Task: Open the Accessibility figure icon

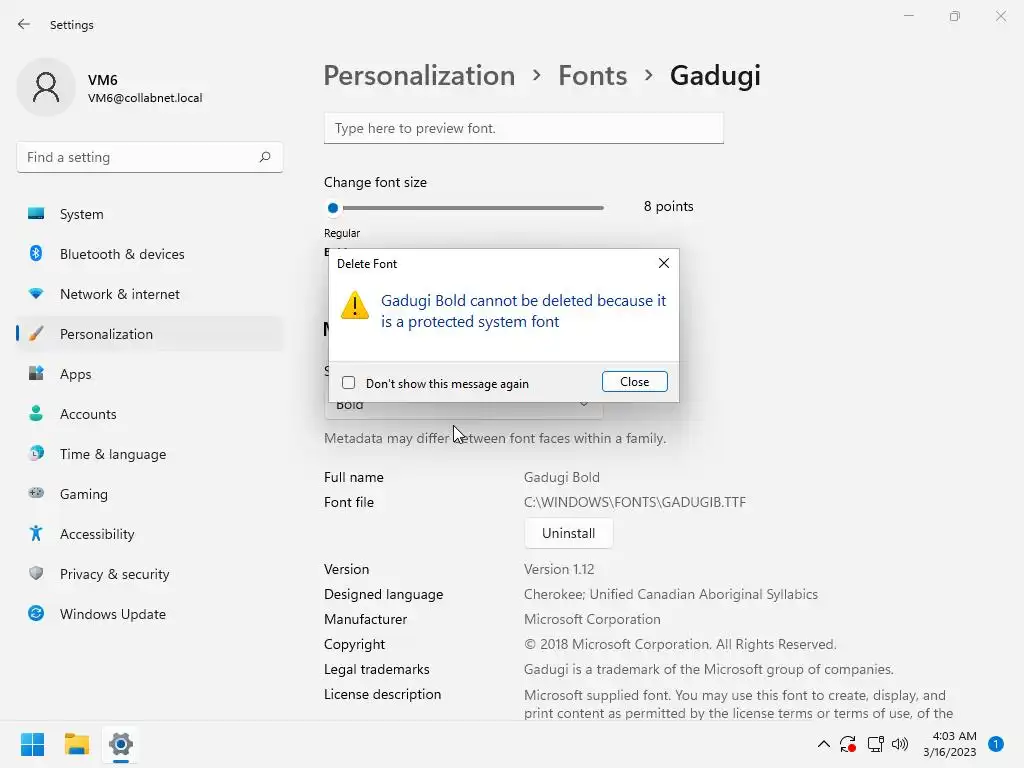Action: pos(36,534)
